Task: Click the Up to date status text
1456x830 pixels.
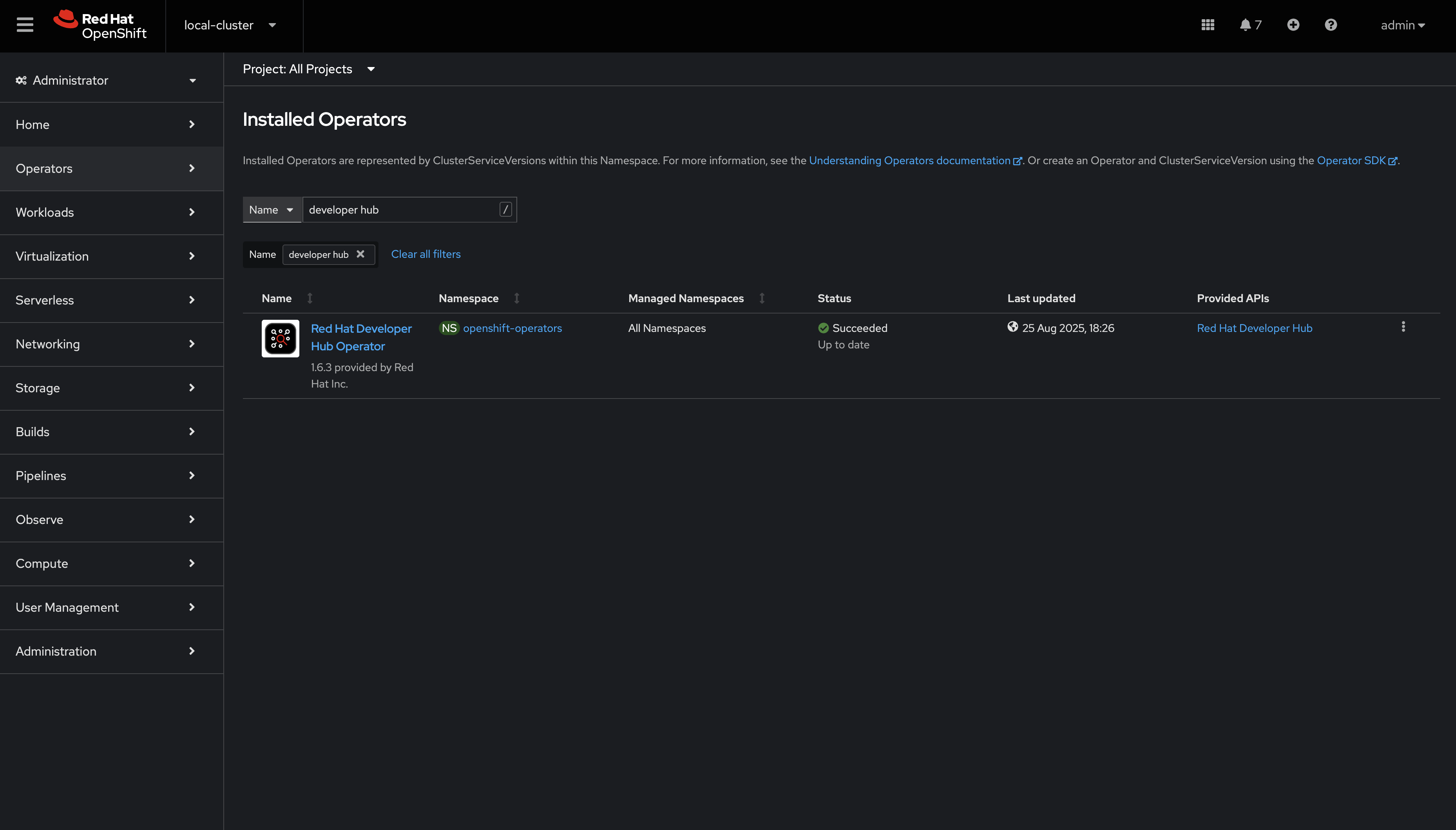Action: (x=844, y=345)
